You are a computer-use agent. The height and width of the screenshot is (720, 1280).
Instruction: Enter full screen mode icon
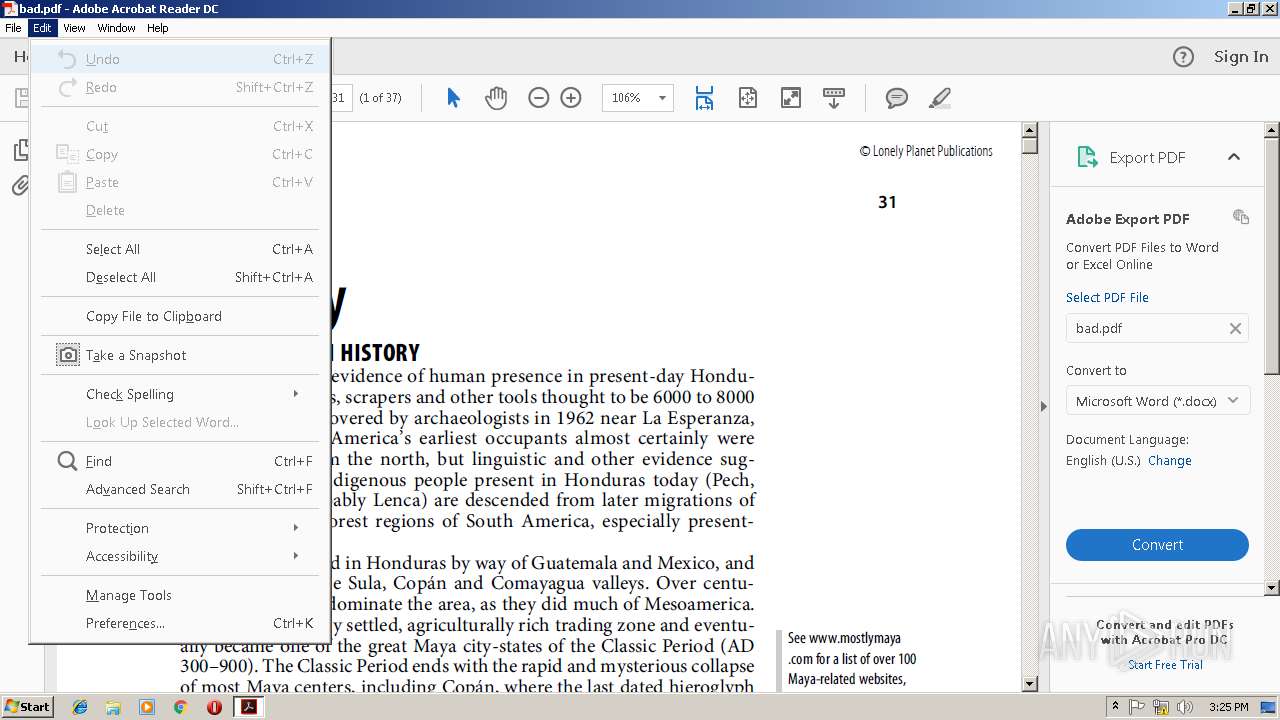[790, 98]
